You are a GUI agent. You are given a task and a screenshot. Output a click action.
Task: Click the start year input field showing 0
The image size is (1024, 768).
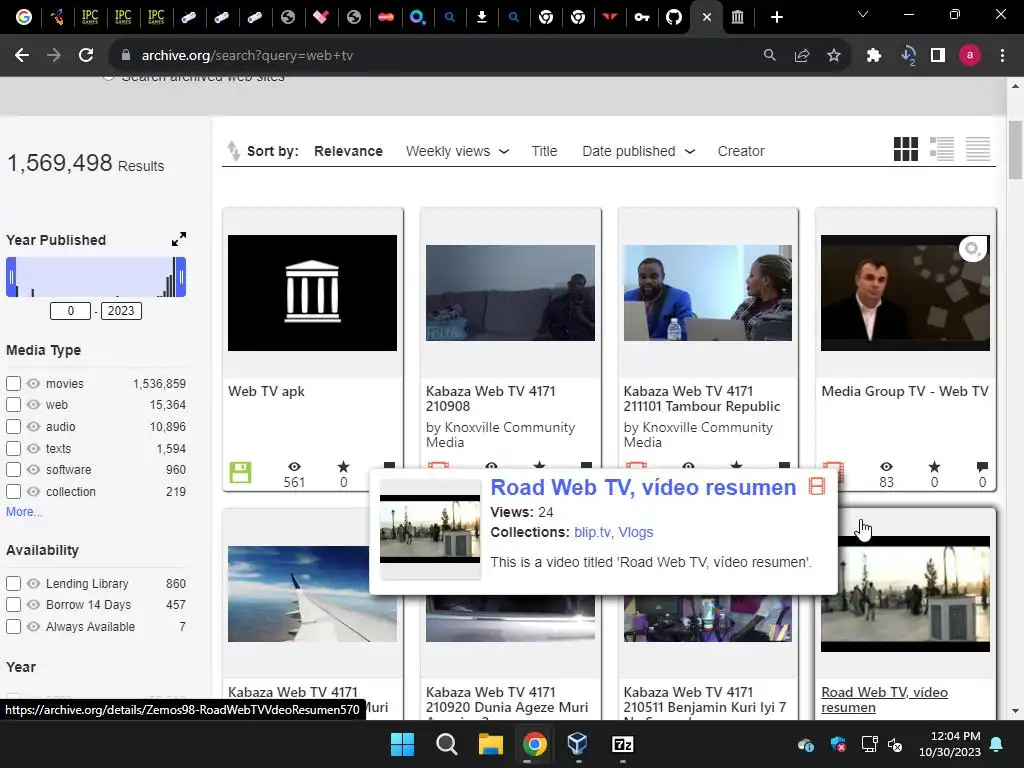coord(71,311)
